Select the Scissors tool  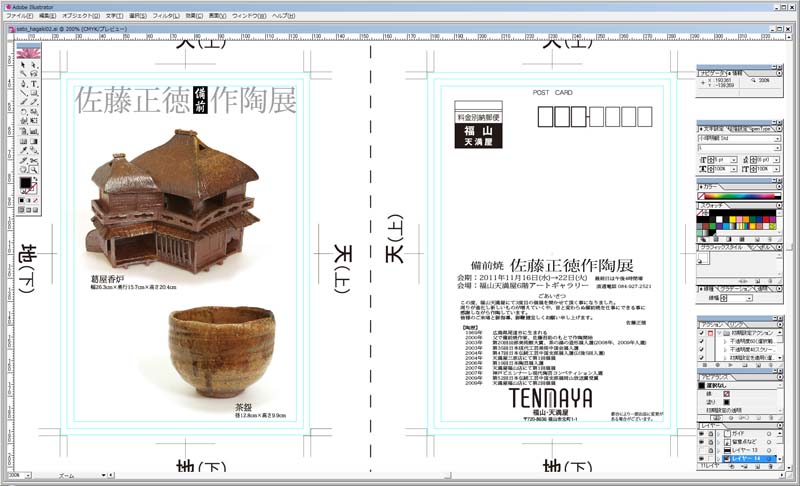pyautogui.click(x=34, y=160)
